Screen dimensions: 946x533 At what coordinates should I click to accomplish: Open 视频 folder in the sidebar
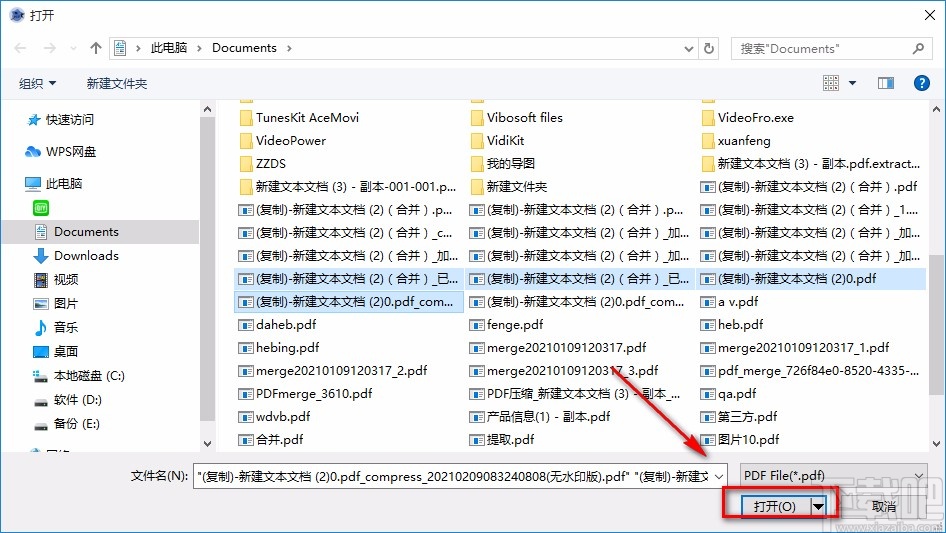[x=56, y=279]
